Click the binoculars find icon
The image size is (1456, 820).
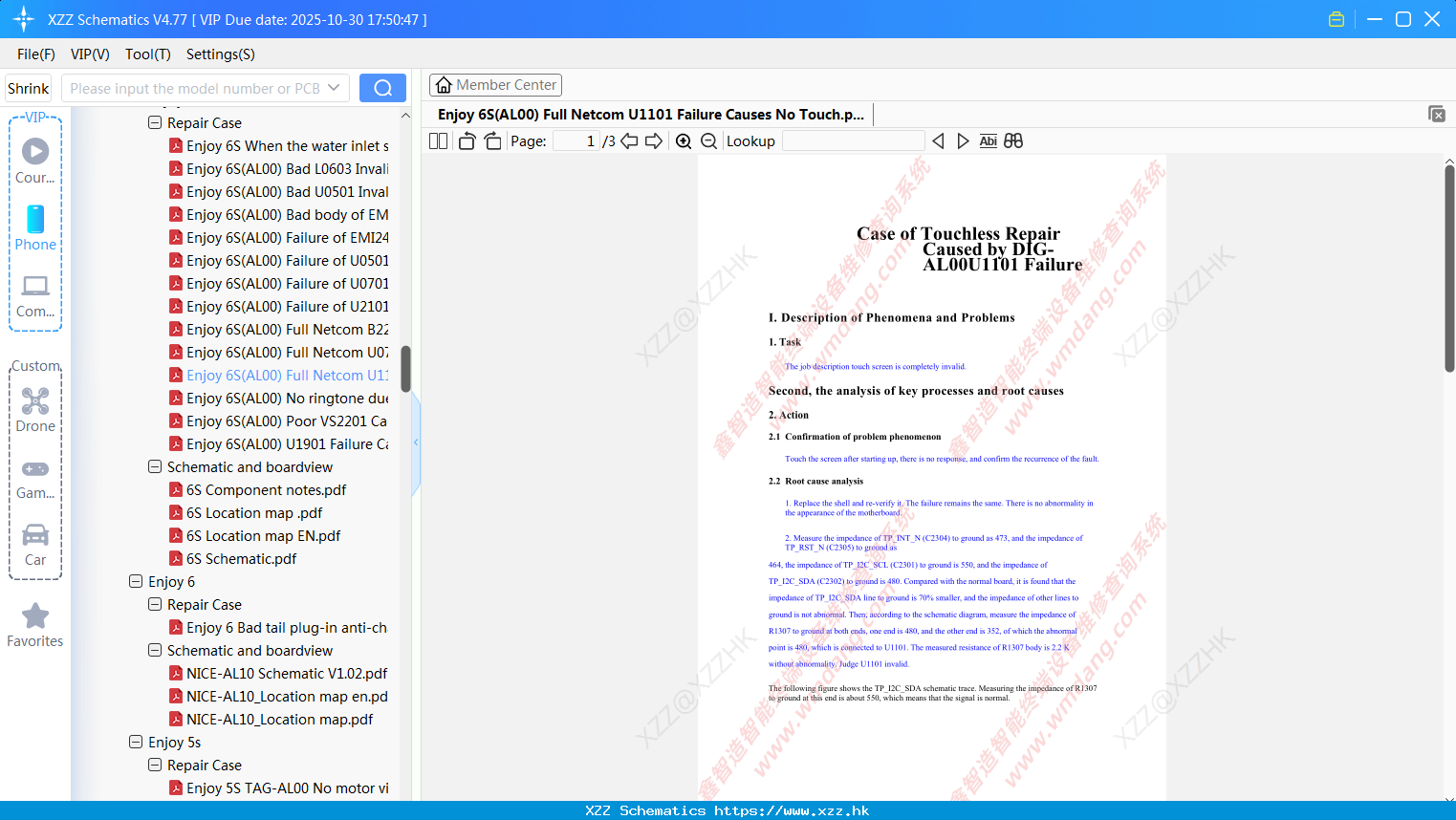tap(1013, 141)
